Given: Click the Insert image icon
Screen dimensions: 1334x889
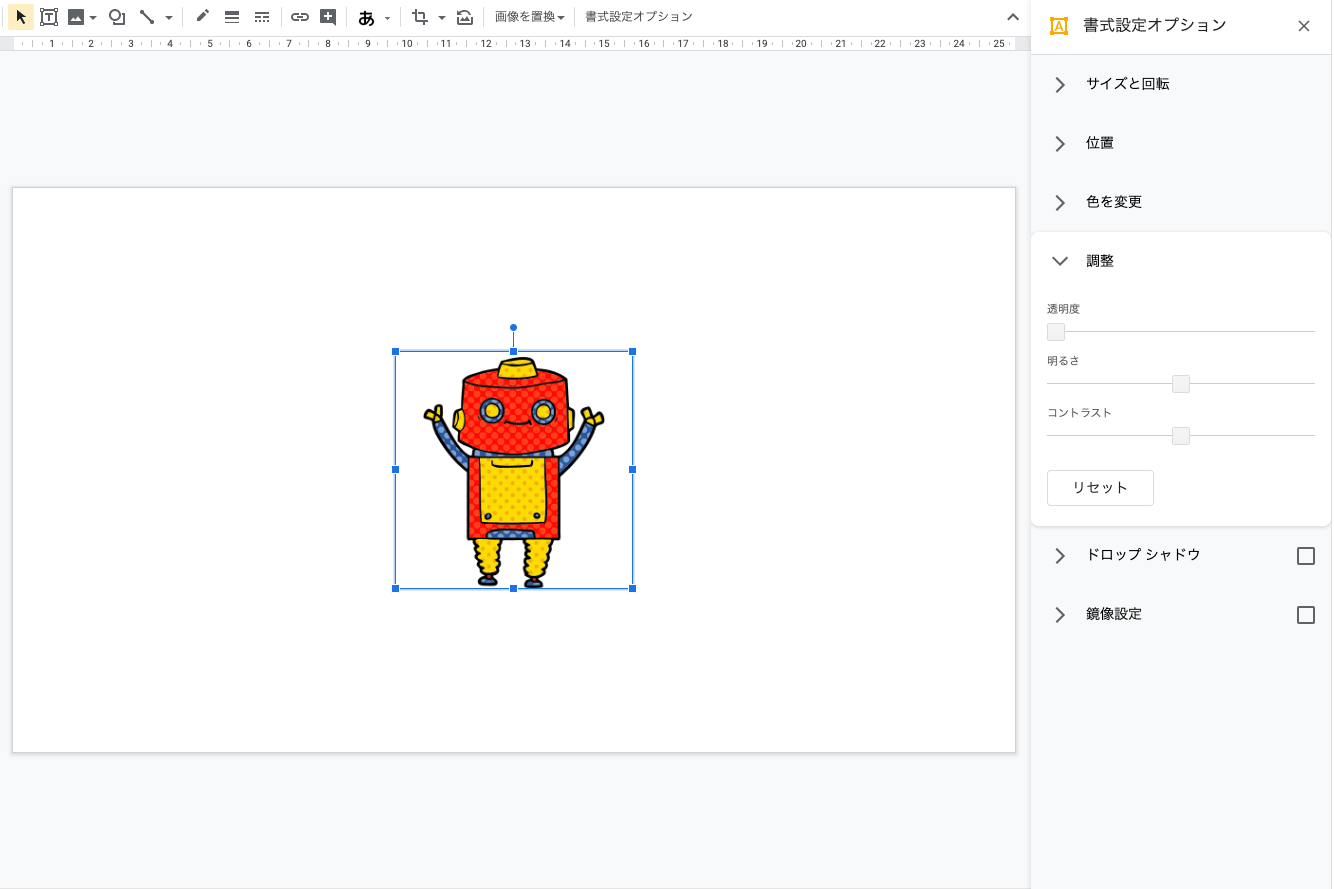Looking at the screenshot, I should 76,17.
